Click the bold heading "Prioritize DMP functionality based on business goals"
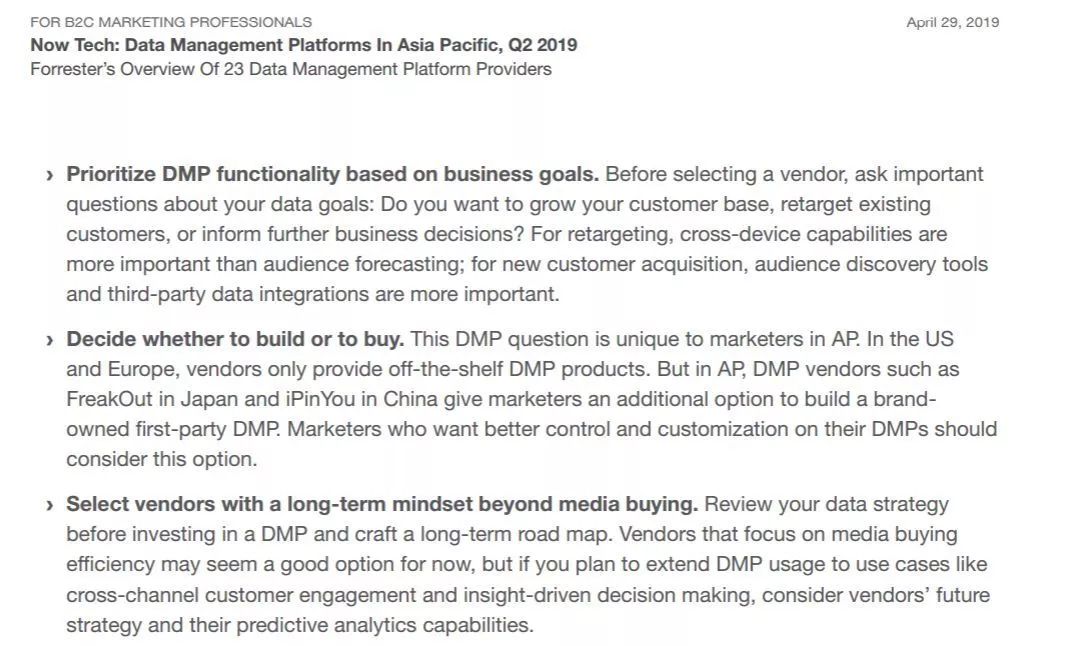Screen dimensions: 1067x646 [332, 174]
